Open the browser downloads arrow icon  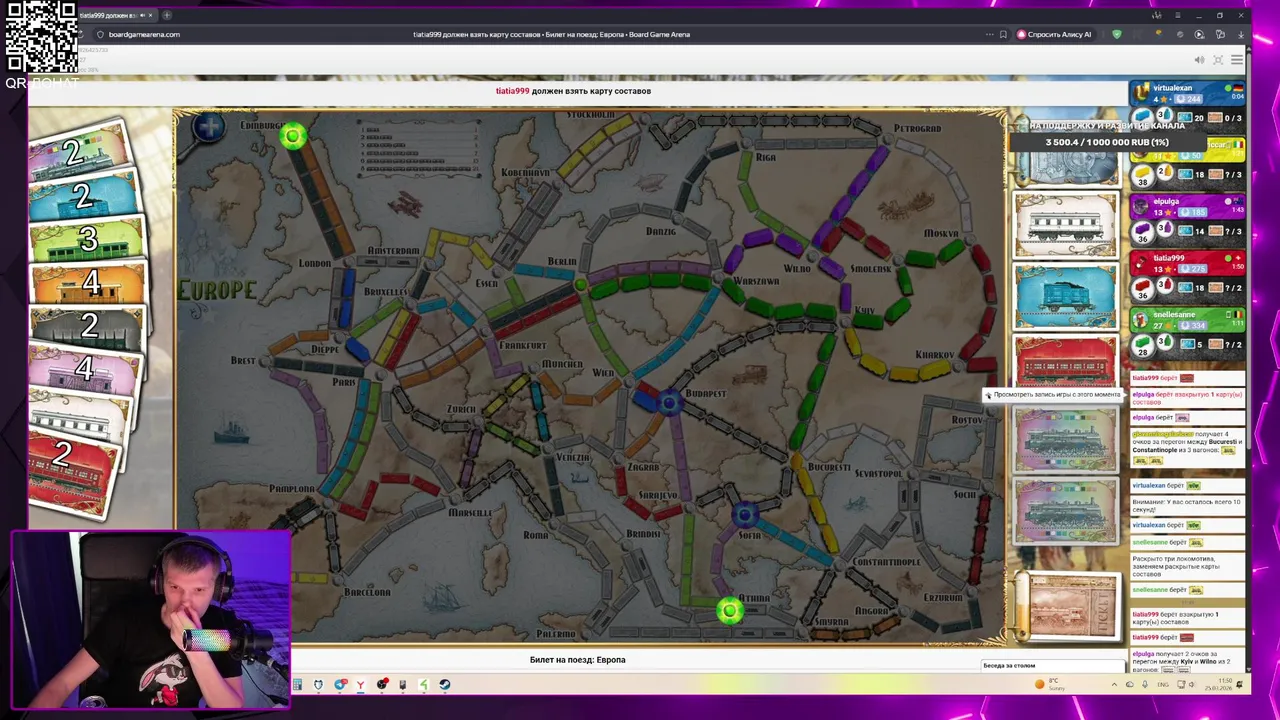tap(1241, 34)
